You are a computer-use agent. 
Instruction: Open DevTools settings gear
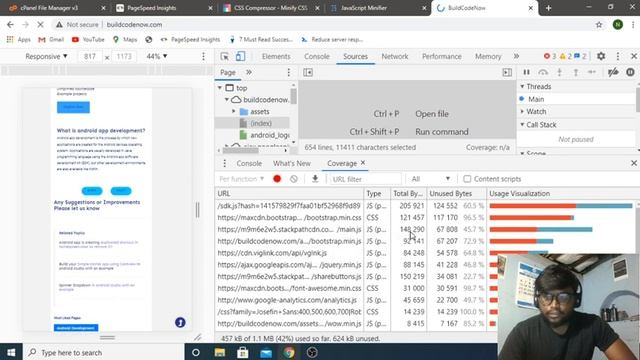pyautogui.click(x=601, y=56)
